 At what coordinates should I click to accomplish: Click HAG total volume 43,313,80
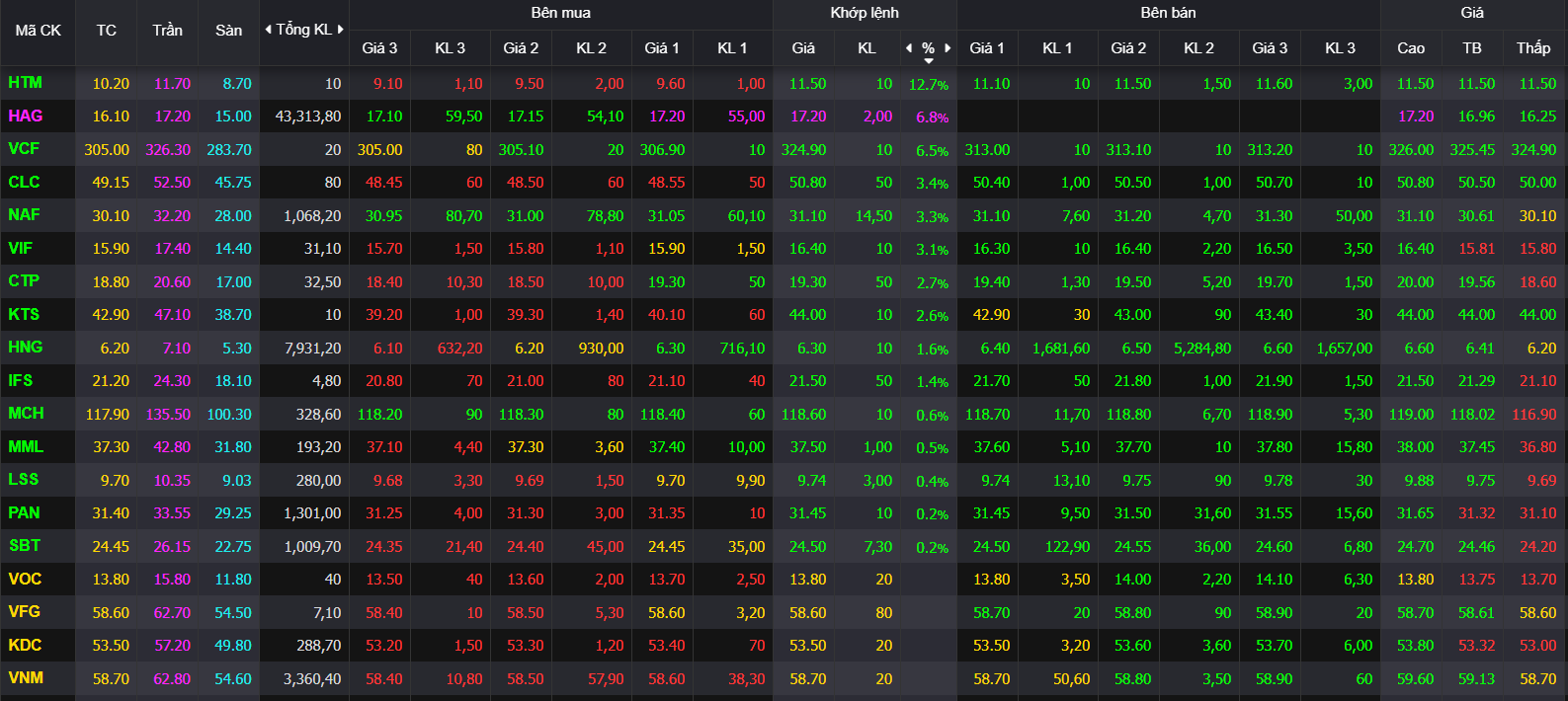[308, 117]
